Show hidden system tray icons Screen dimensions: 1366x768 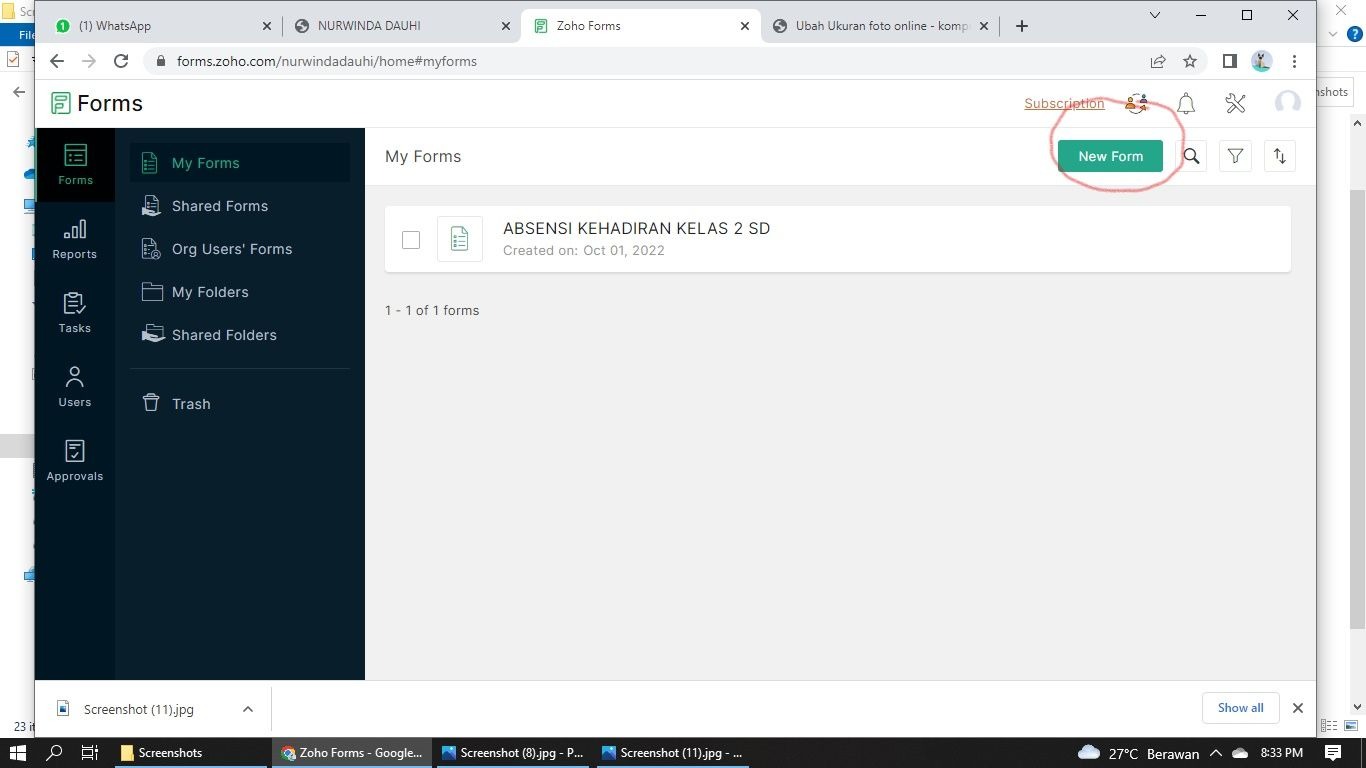[x=1216, y=753]
